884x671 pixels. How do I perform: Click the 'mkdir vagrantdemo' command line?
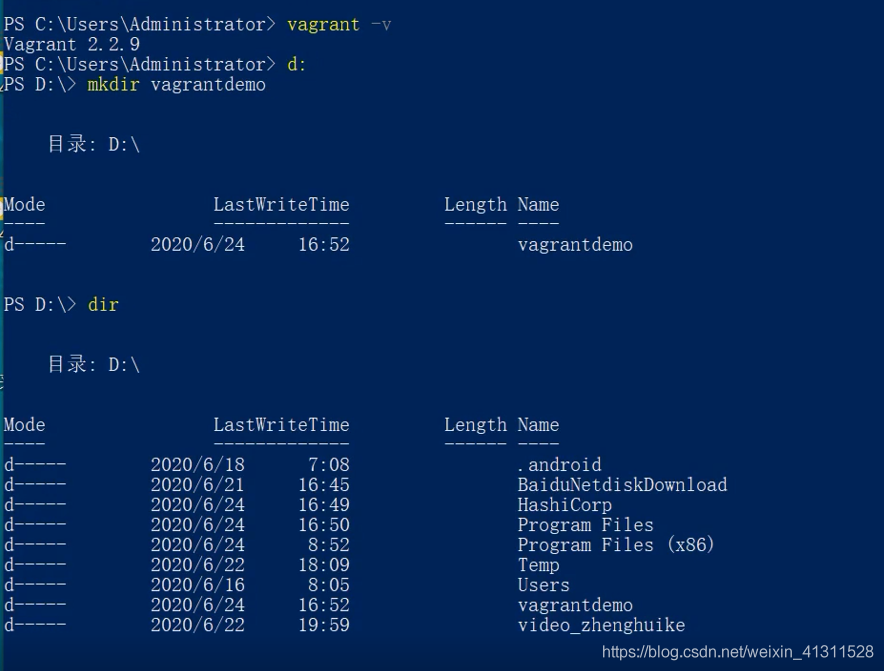(176, 85)
